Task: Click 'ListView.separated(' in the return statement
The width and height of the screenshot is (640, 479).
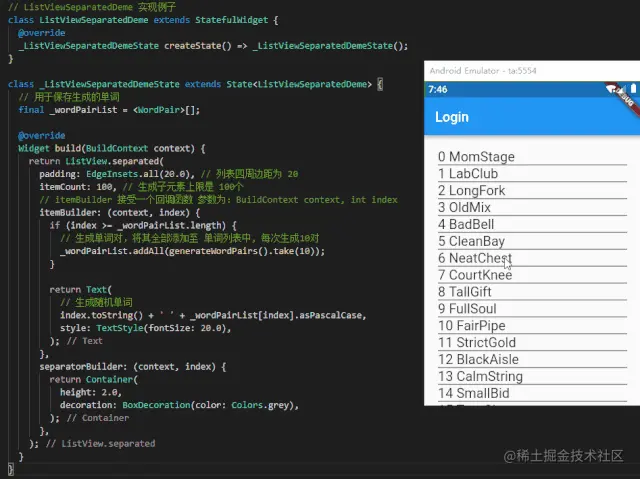Action: (114, 161)
